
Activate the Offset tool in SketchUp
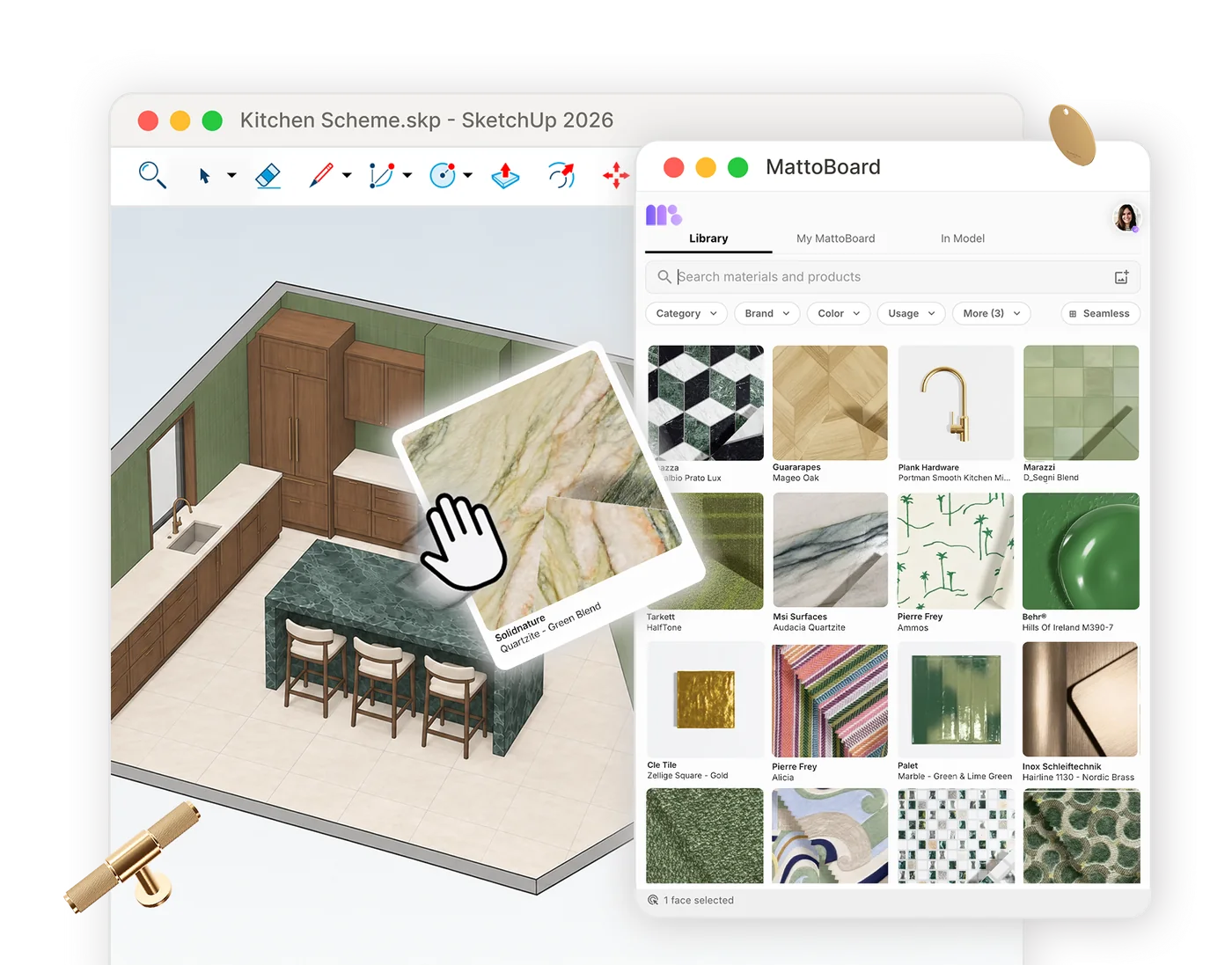[561, 175]
